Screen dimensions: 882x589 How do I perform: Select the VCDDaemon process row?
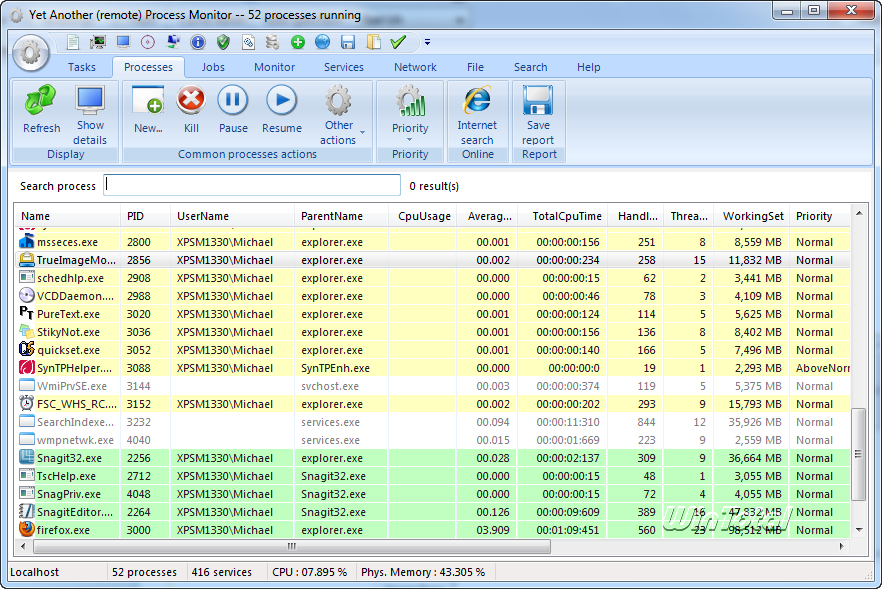coord(432,296)
